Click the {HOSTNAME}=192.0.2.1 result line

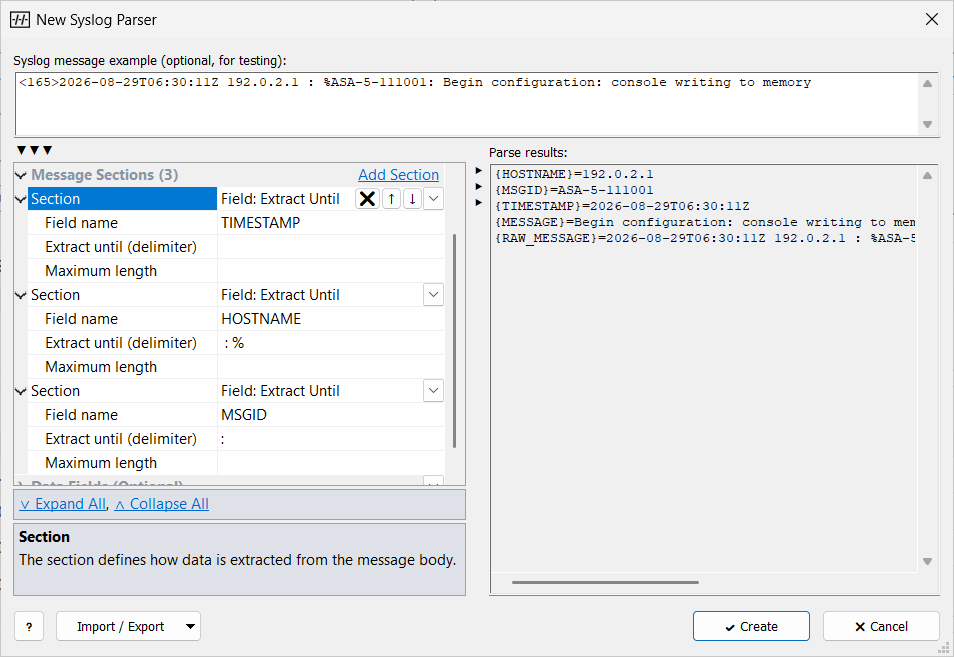(x=574, y=175)
